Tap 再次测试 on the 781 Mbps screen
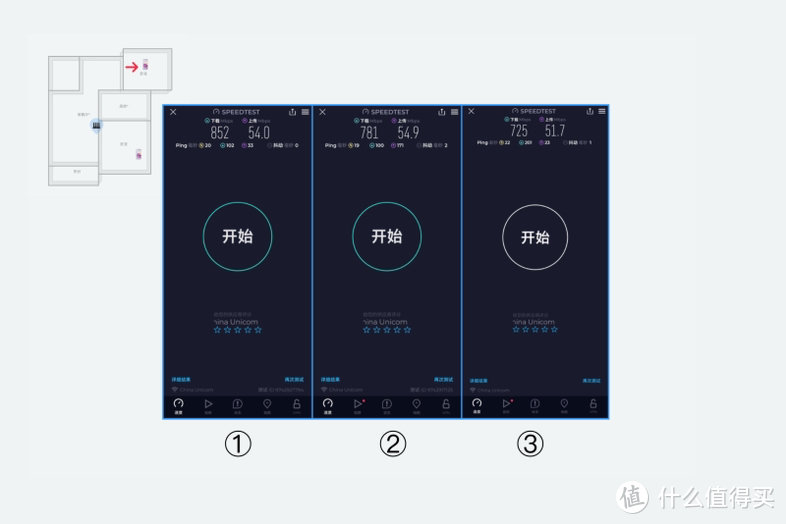Viewport: 786px width, 524px height. pos(444,380)
